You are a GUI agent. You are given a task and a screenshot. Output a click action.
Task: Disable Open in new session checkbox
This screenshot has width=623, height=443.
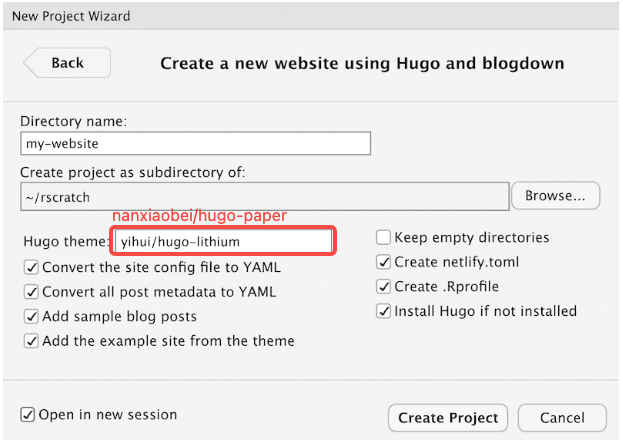27,415
